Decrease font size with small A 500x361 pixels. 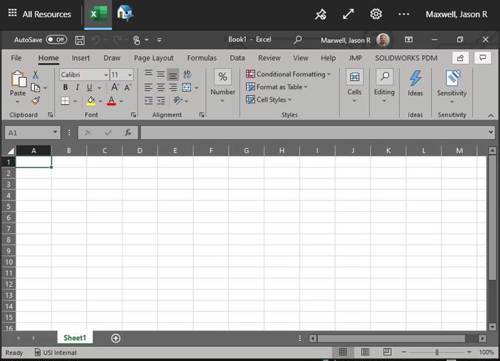pos(127,88)
